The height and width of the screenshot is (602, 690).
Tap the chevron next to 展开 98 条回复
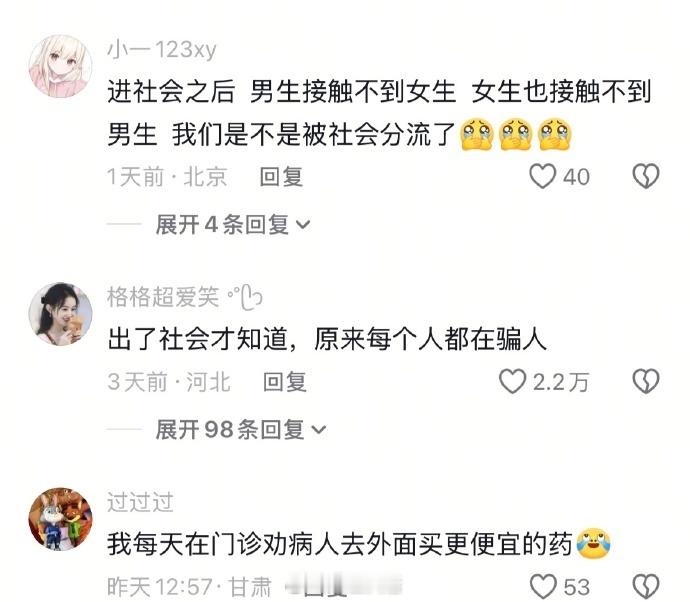point(319,430)
